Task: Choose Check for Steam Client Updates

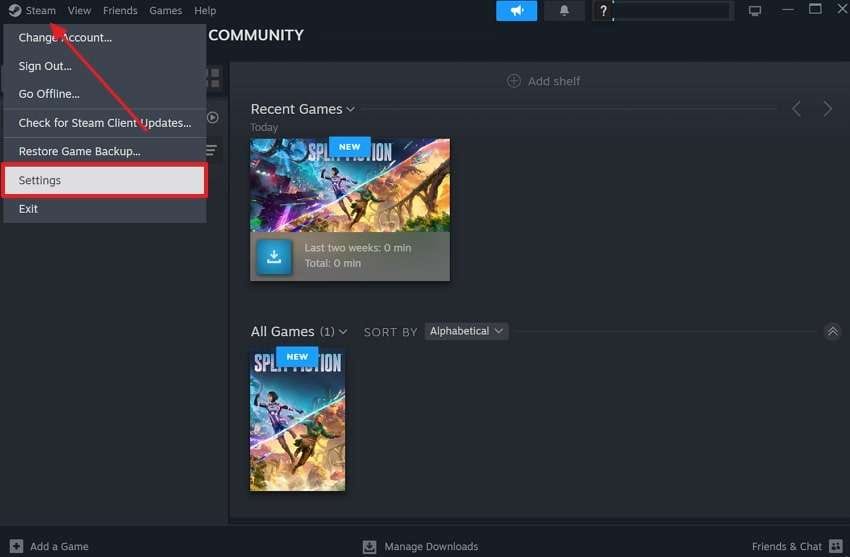Action: pyautogui.click(x=105, y=123)
